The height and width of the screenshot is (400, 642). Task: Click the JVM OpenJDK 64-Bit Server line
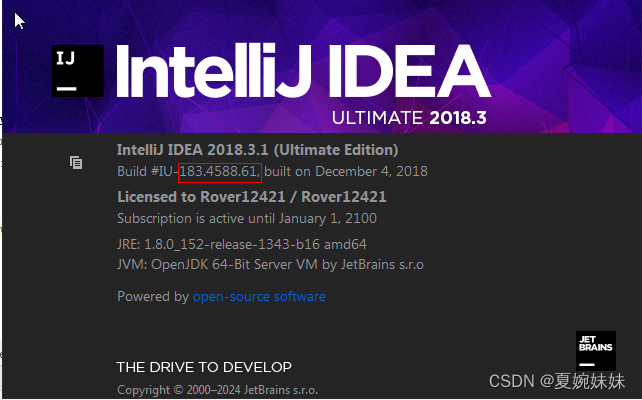270,264
